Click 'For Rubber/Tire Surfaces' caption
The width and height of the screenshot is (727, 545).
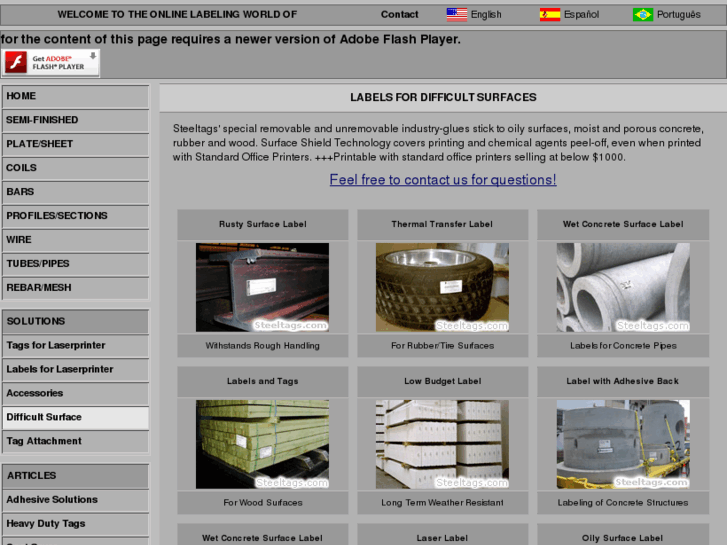[x=442, y=346]
